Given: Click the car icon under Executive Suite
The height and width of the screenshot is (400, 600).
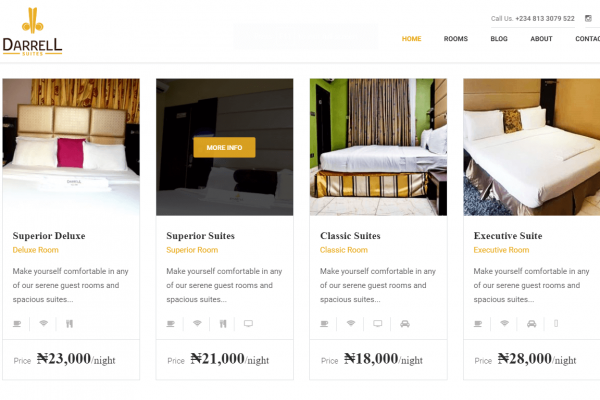Looking at the screenshot, I should pos(532,324).
